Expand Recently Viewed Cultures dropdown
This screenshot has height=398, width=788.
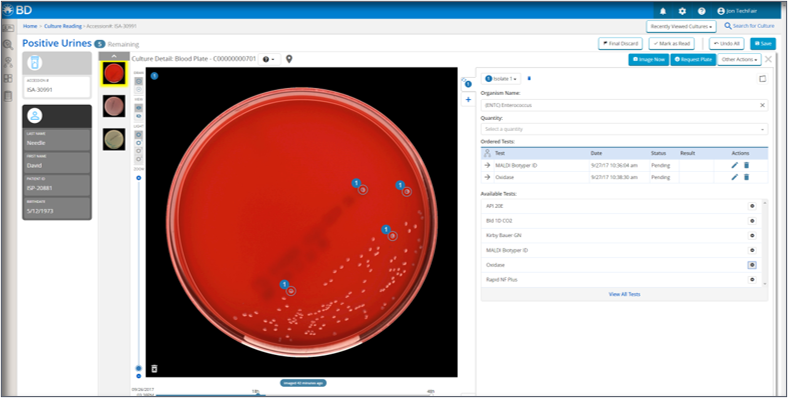point(681,26)
